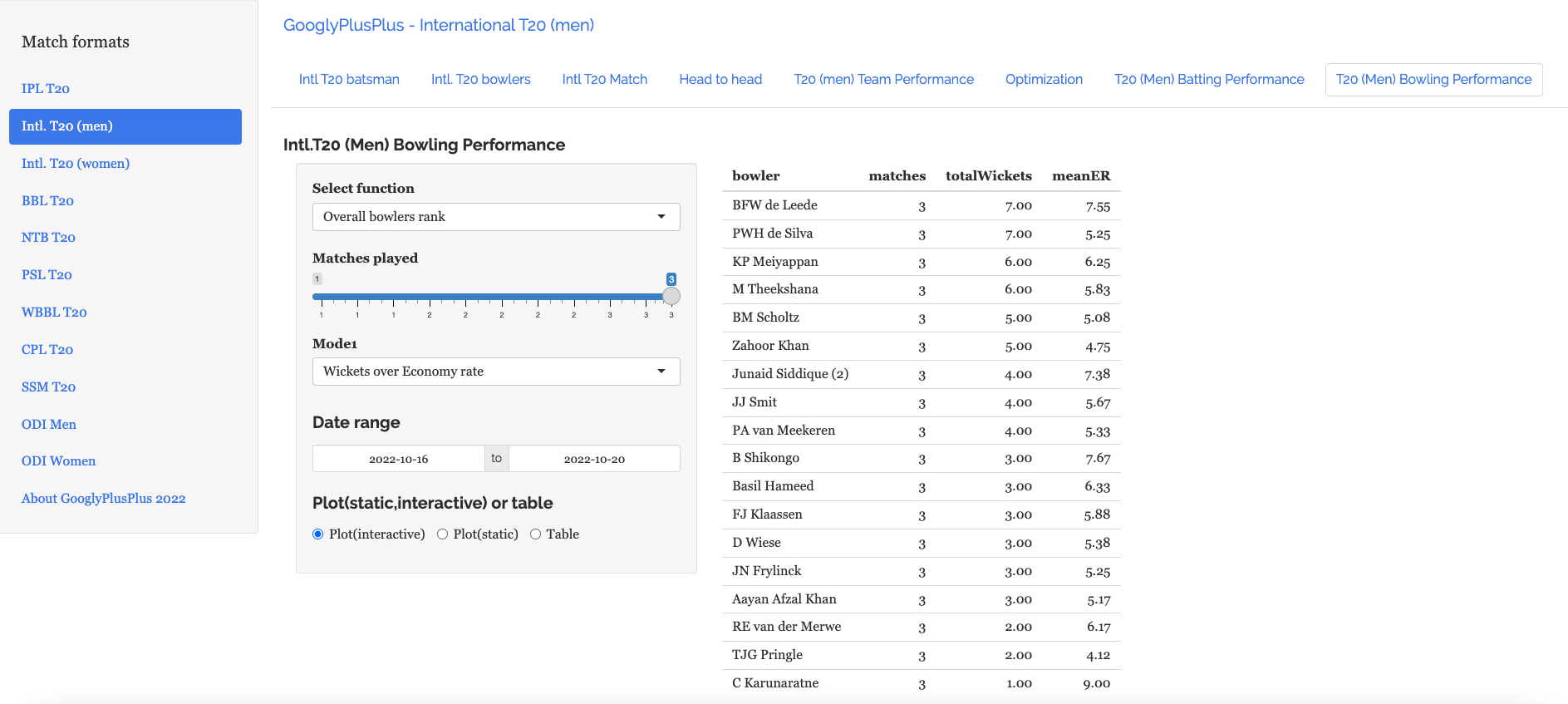The height and width of the screenshot is (704, 1568).
Task: Choose the Plot(static) radio option
Action: coord(443,534)
